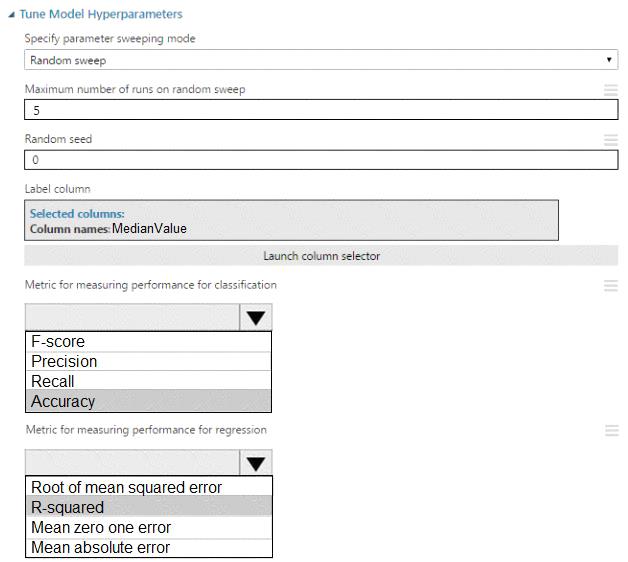Select Mean zero one error option

[x=148, y=527]
